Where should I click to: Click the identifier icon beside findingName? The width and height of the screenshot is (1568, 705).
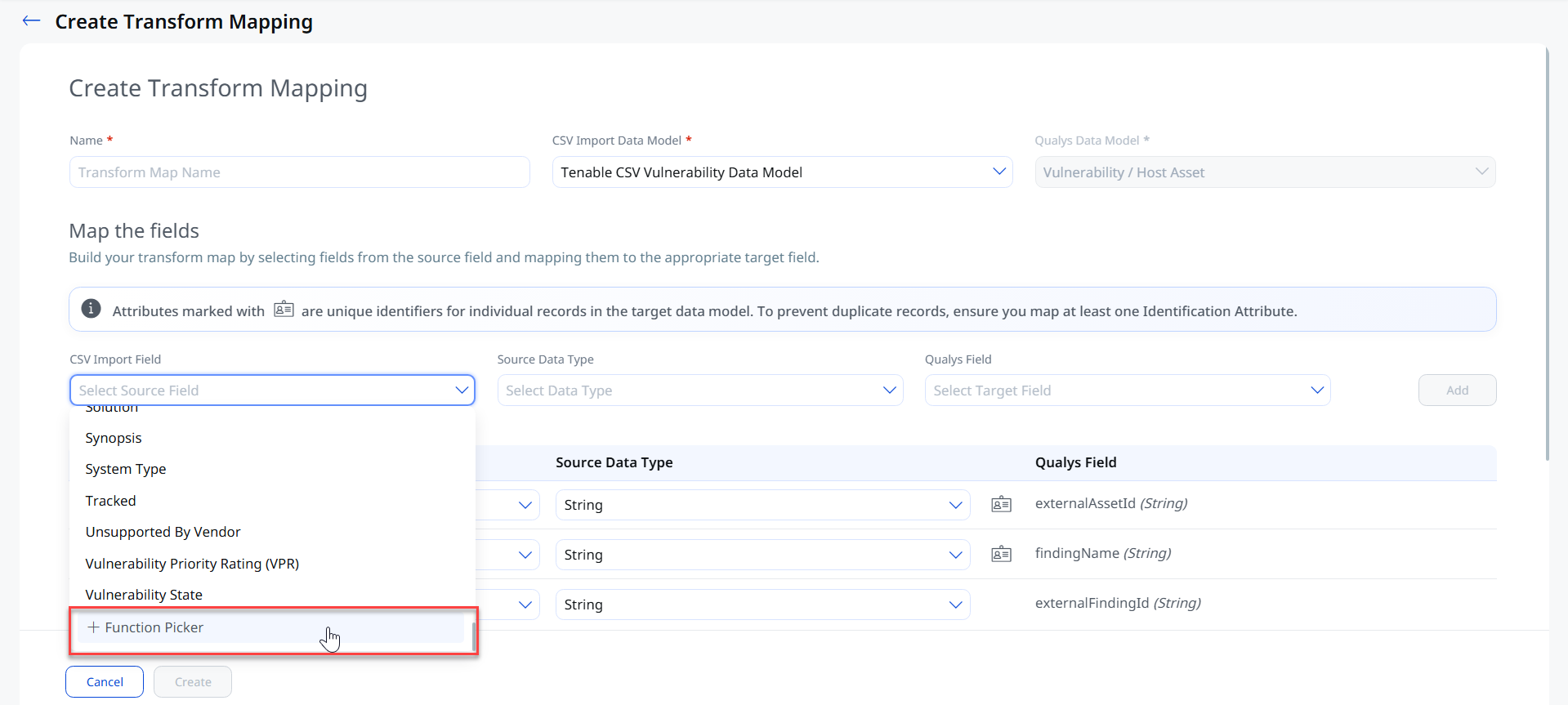(x=1001, y=554)
